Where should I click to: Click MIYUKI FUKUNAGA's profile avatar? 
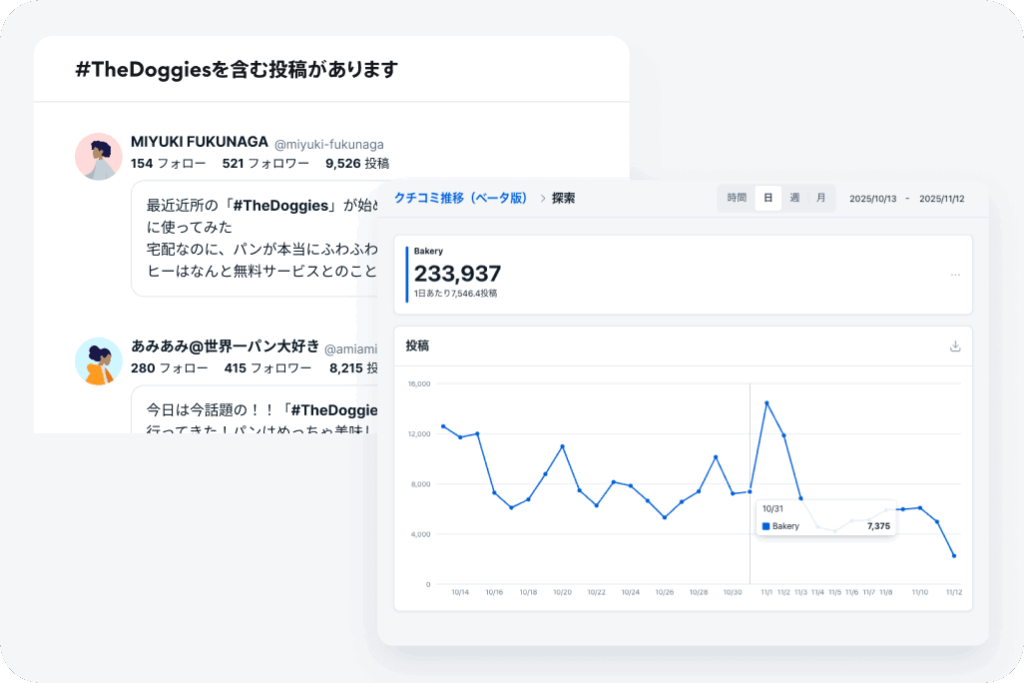[x=99, y=156]
